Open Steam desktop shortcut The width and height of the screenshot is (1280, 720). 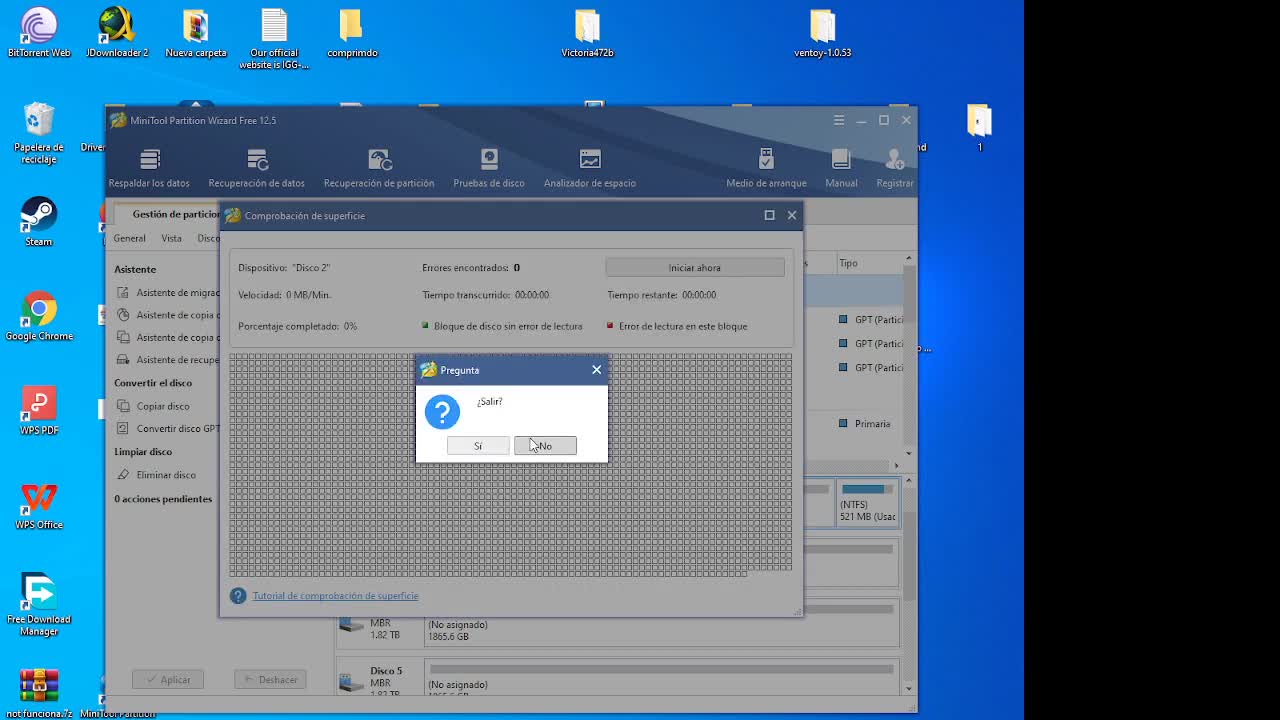point(39,221)
